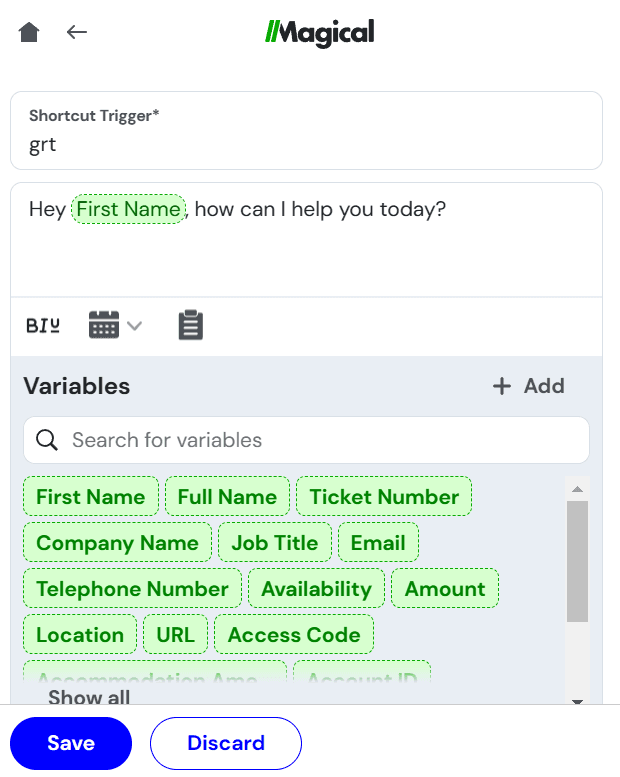The image size is (620, 777).
Task: Insert clipboard variable icon
Action: tap(190, 325)
